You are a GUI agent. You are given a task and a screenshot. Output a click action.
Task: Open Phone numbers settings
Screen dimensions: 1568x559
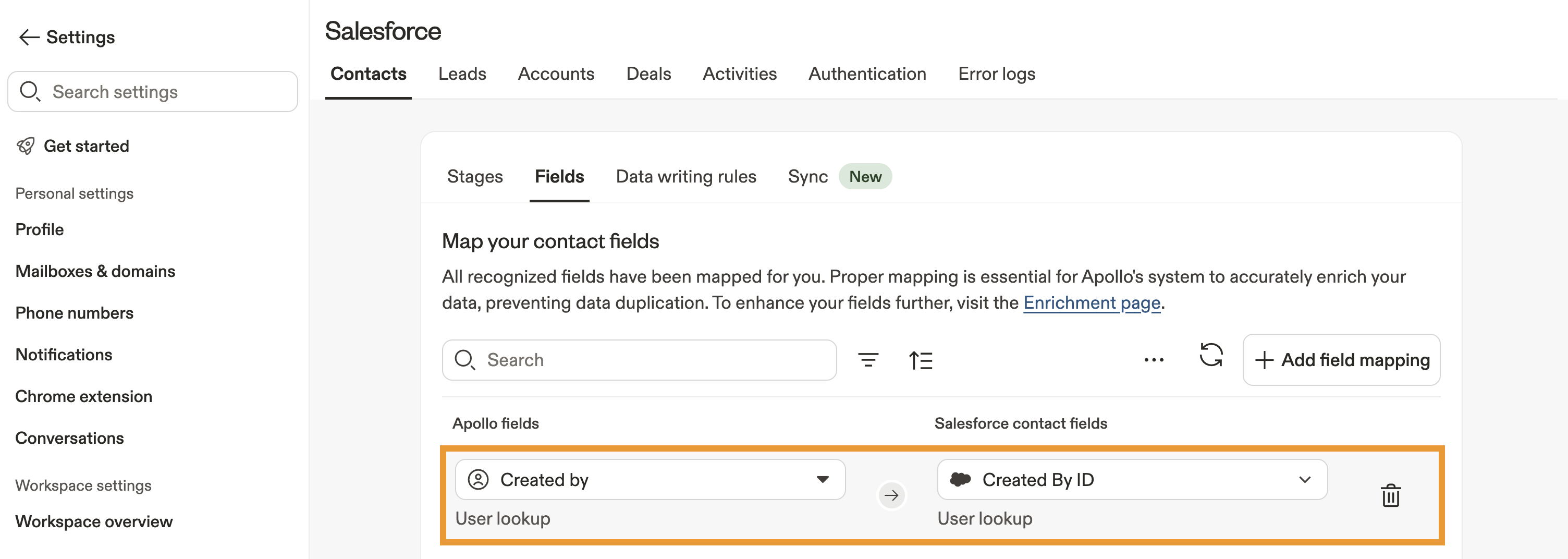[x=74, y=313]
